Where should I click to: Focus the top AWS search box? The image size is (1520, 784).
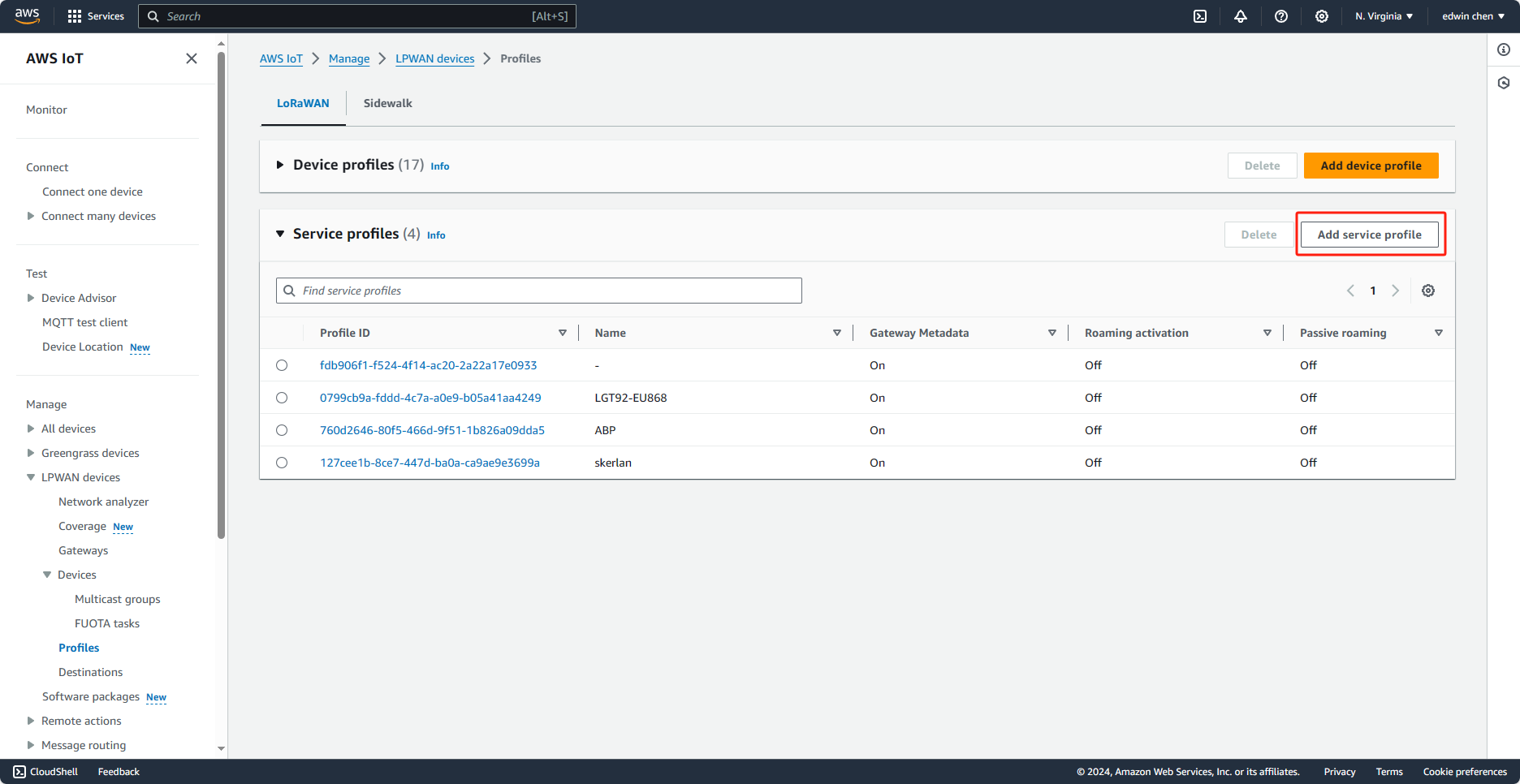coord(357,16)
